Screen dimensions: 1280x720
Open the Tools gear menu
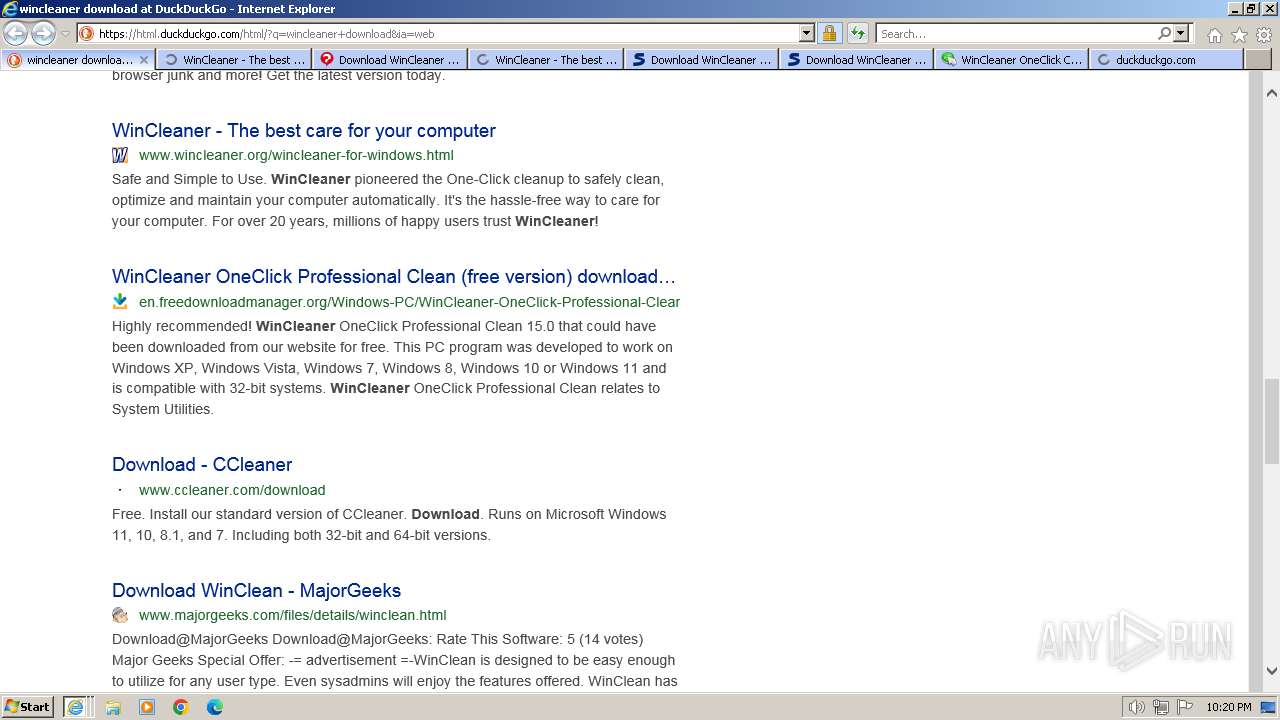1263,35
